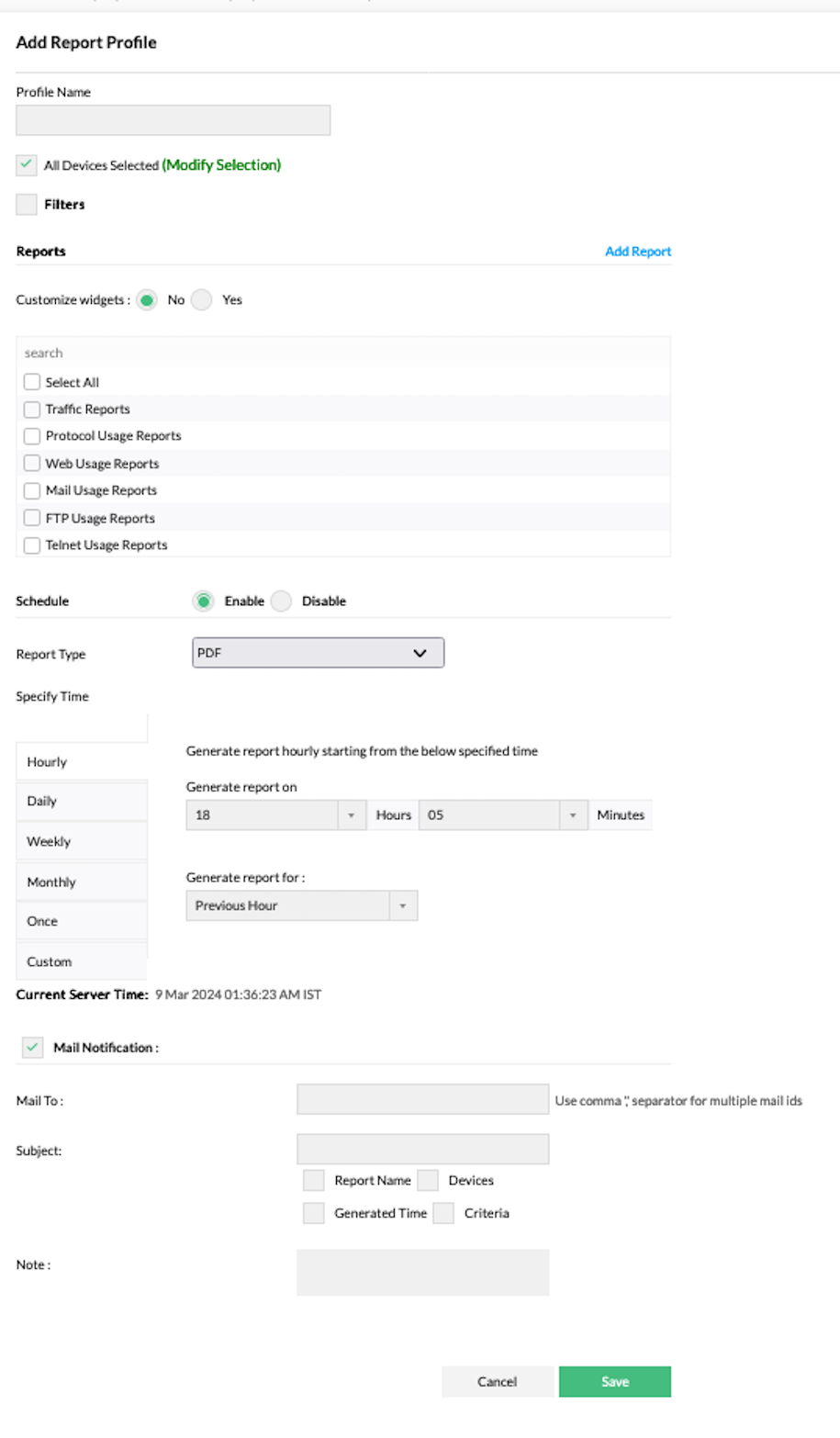Image resolution: width=840 pixels, height=1438 pixels.
Task: Click the Profile Name input field
Action: point(173,119)
